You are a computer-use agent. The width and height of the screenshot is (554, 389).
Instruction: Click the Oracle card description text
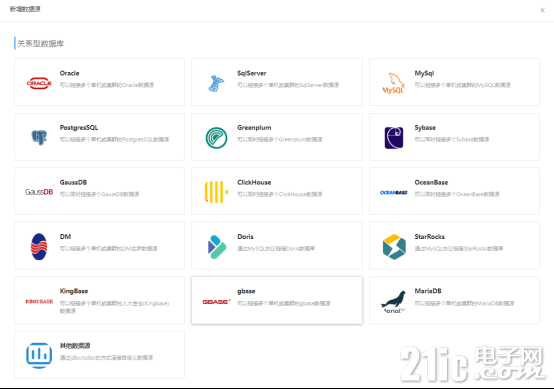tap(107, 85)
